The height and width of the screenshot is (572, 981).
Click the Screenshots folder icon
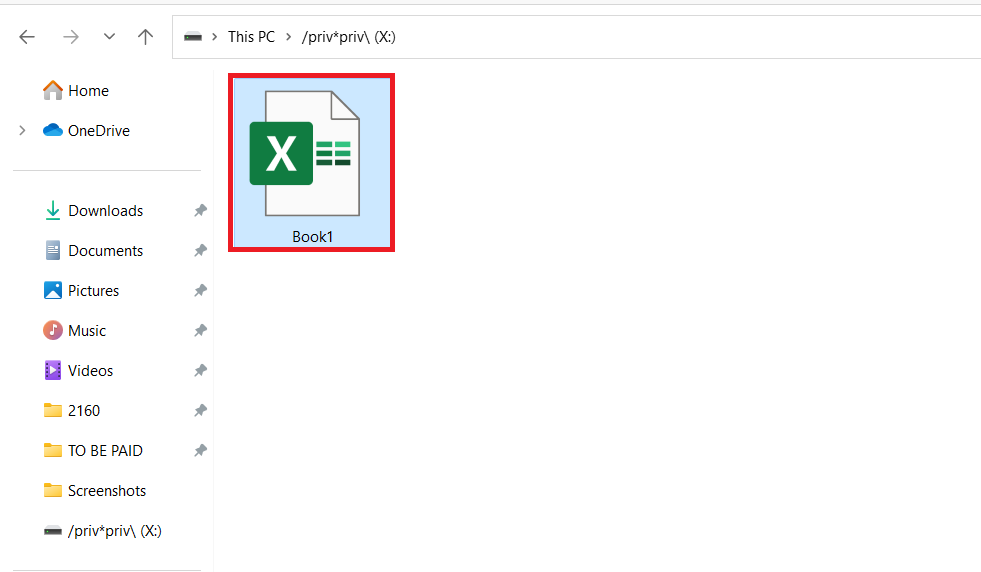coord(53,491)
